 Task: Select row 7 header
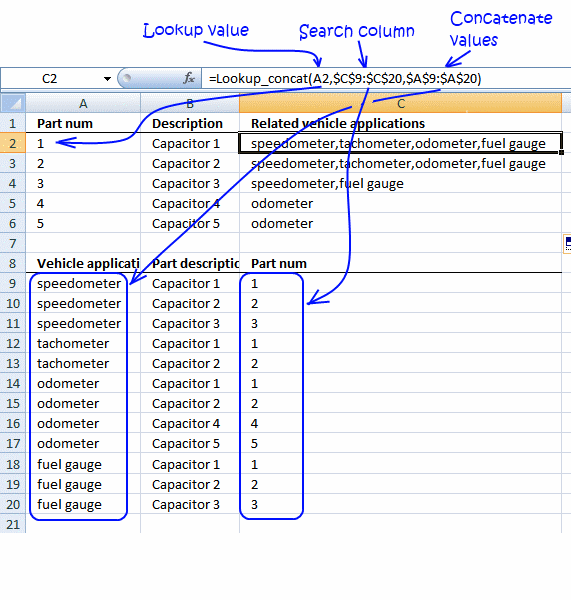(x=13, y=243)
